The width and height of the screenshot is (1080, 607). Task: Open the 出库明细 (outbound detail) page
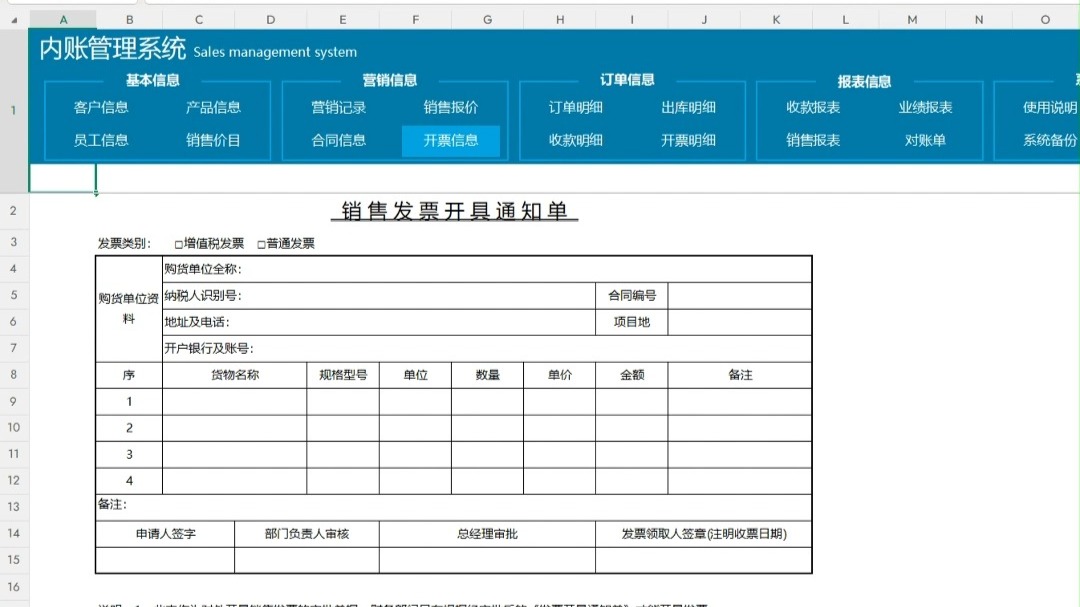(691, 107)
